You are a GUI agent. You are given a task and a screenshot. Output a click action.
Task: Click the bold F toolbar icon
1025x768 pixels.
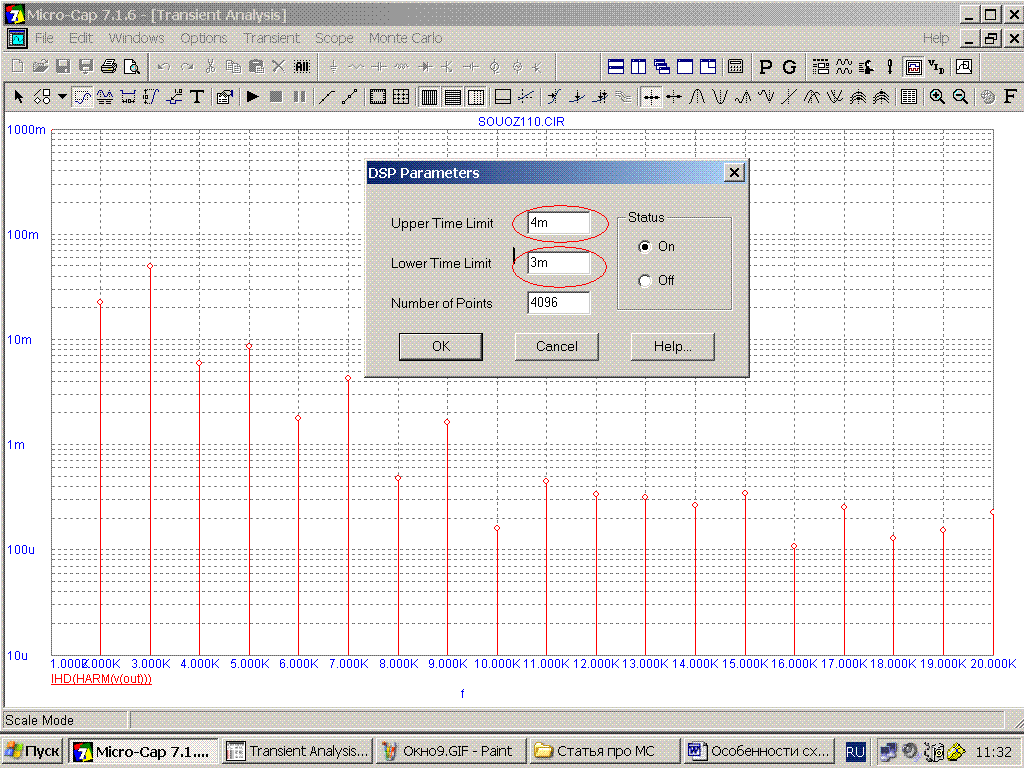point(1010,97)
